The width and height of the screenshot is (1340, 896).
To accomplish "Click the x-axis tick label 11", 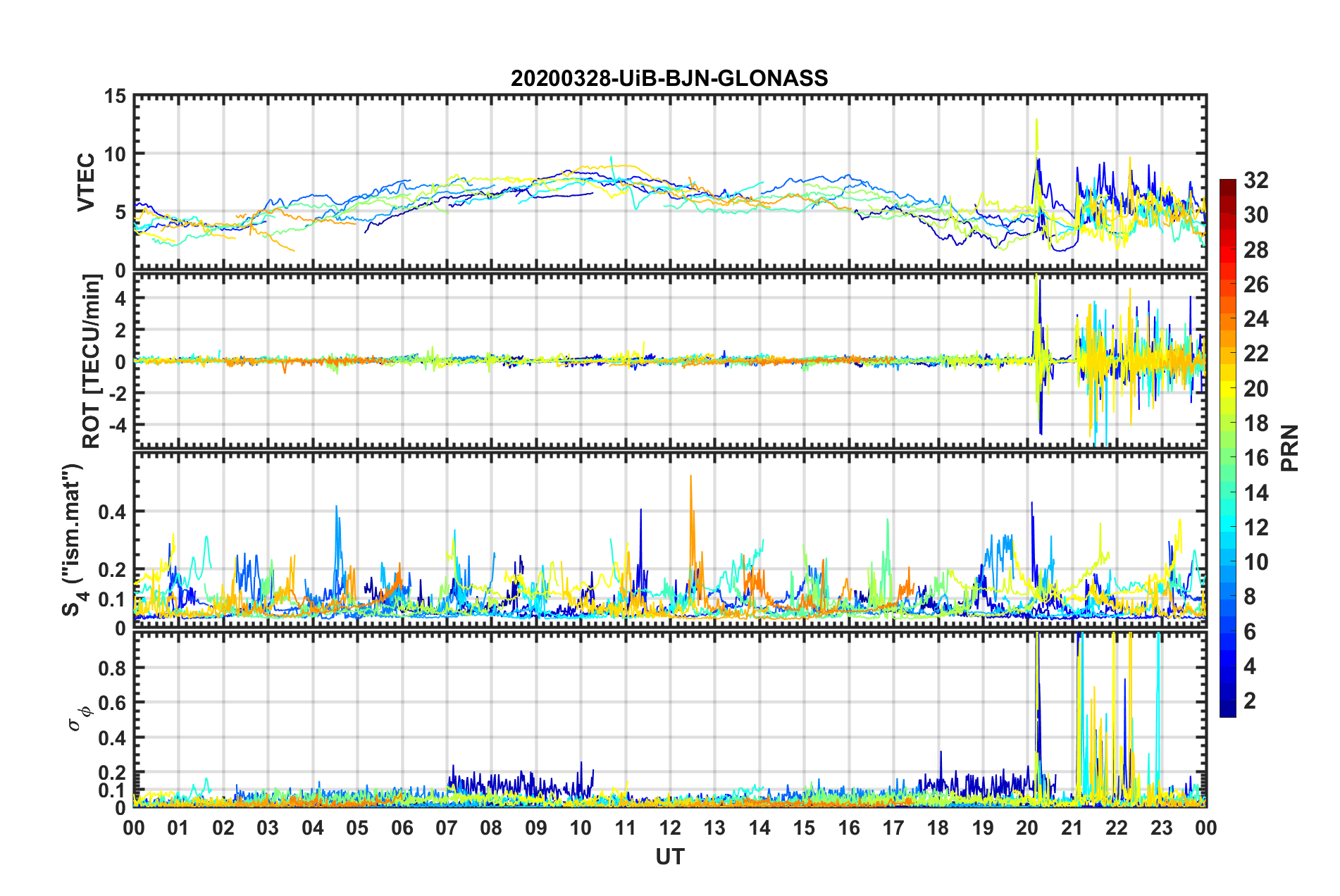I will pyautogui.click(x=626, y=828).
